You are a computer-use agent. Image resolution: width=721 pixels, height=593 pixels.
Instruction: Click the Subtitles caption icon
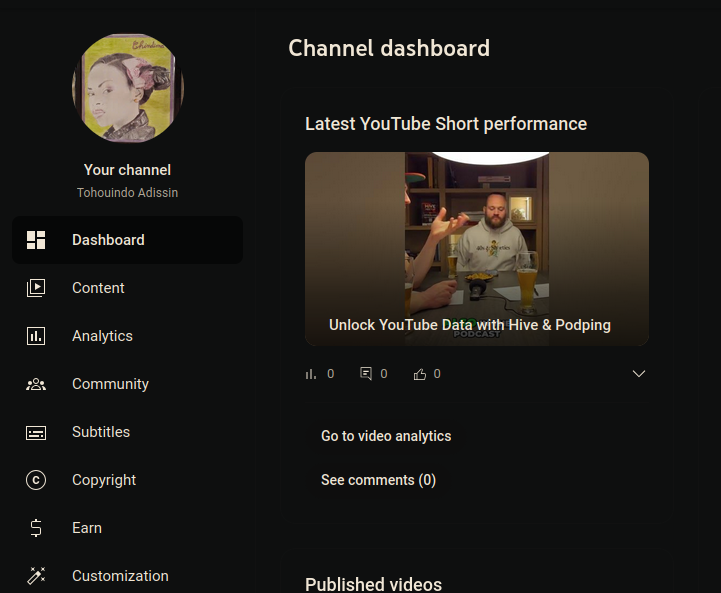[36, 432]
